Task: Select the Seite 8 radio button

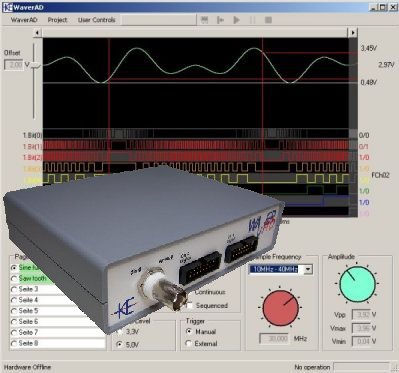Action: [14, 343]
